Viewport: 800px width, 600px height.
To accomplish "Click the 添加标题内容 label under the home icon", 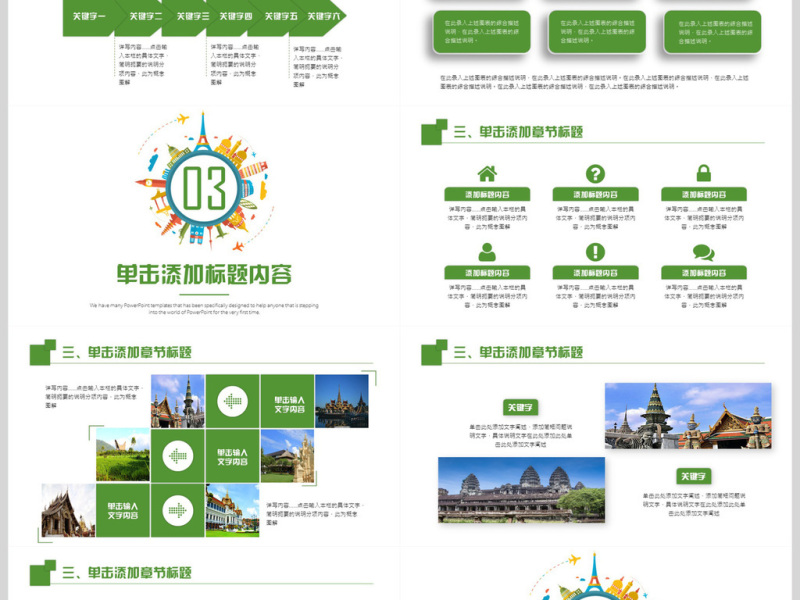I will [487, 195].
